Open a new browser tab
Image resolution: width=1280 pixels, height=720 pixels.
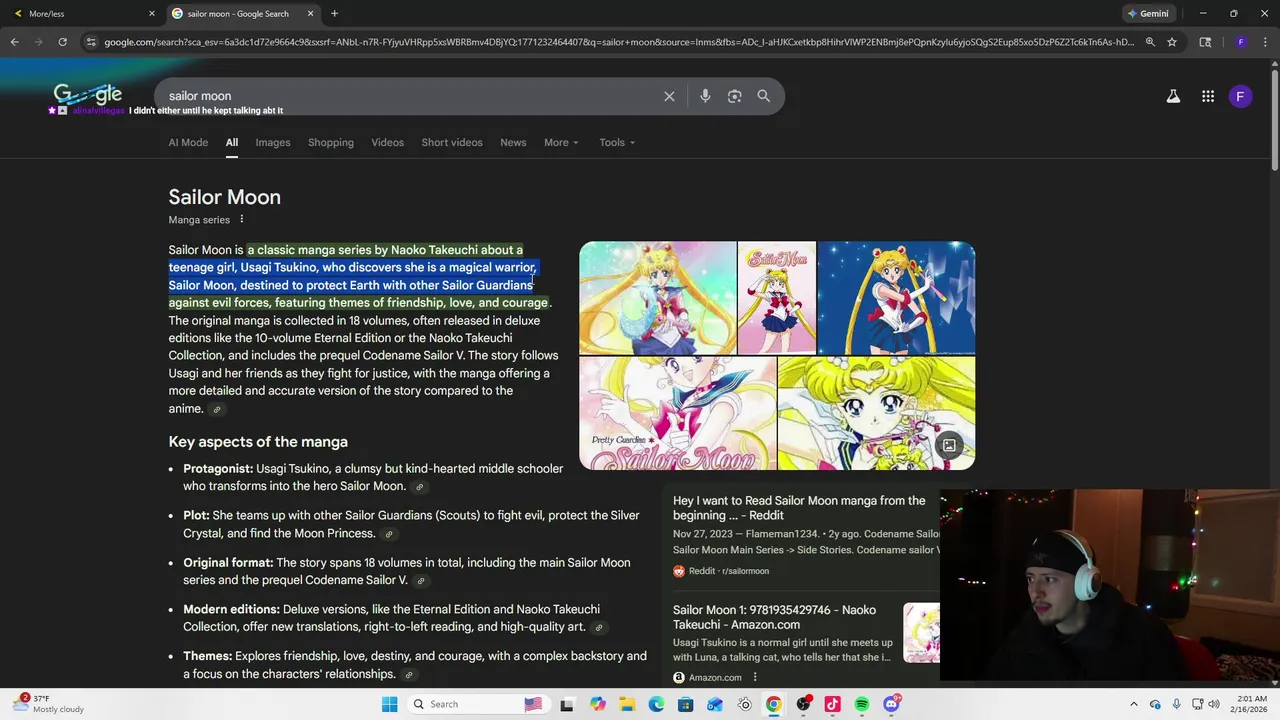pos(334,13)
